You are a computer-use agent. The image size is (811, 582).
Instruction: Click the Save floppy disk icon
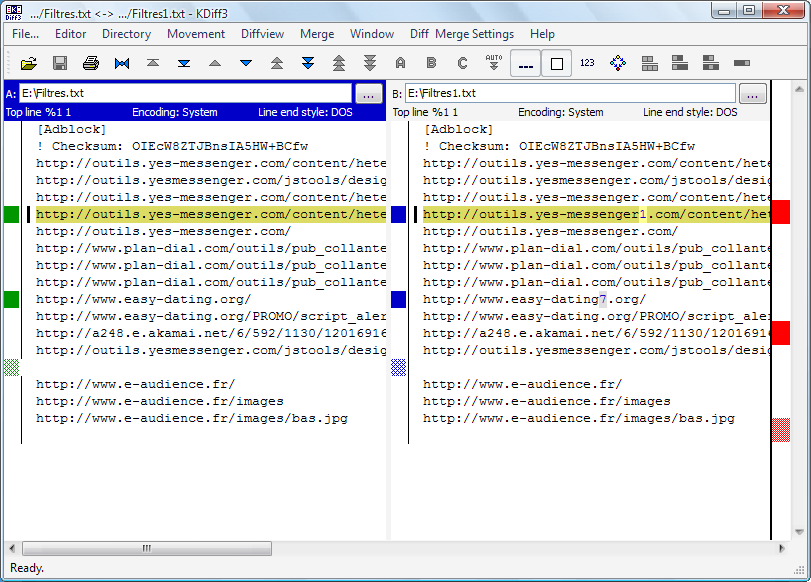[60, 63]
